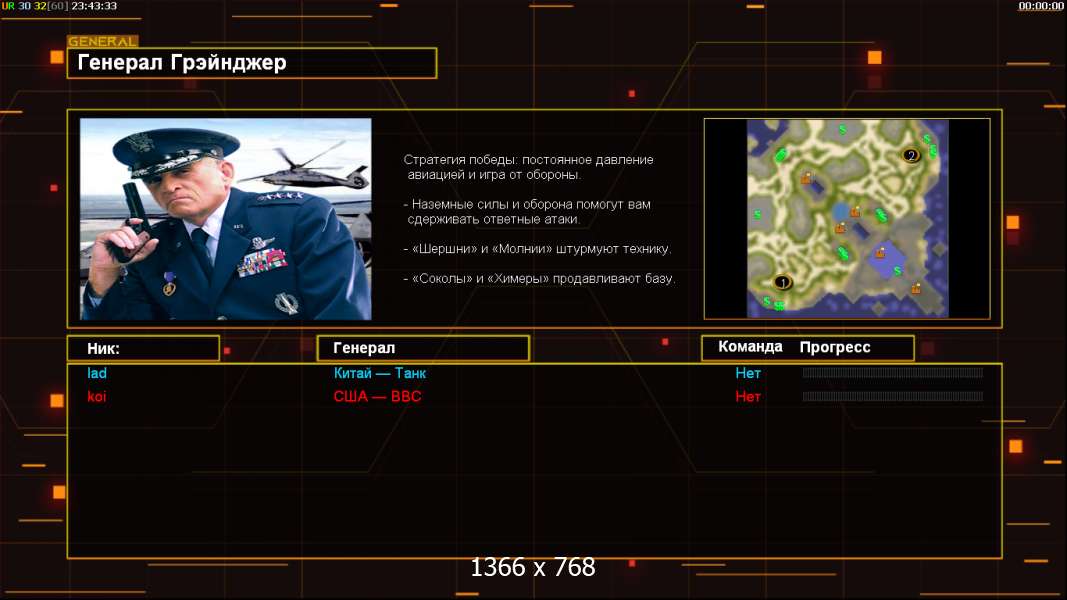Click start position marker 1 on minimap
The image size is (1067, 600).
coord(783,282)
